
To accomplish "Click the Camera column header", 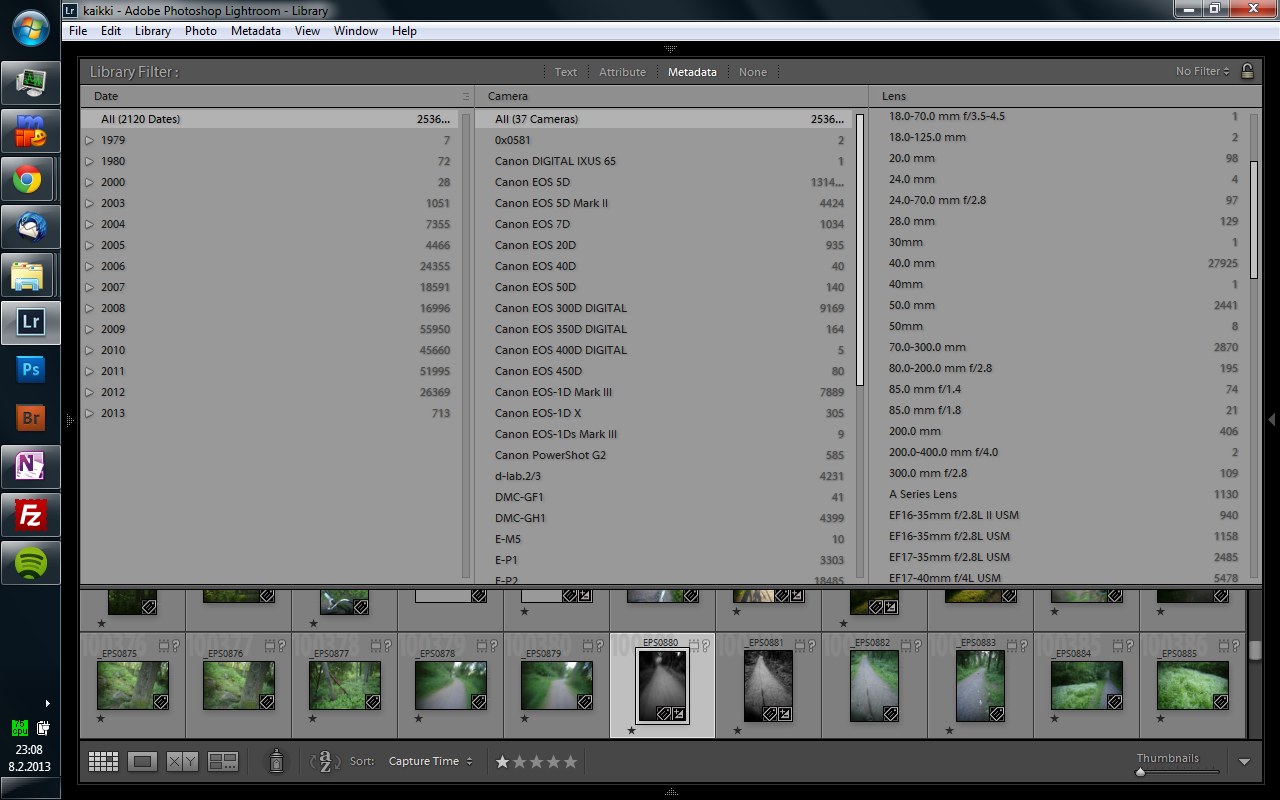I will [x=671, y=97].
